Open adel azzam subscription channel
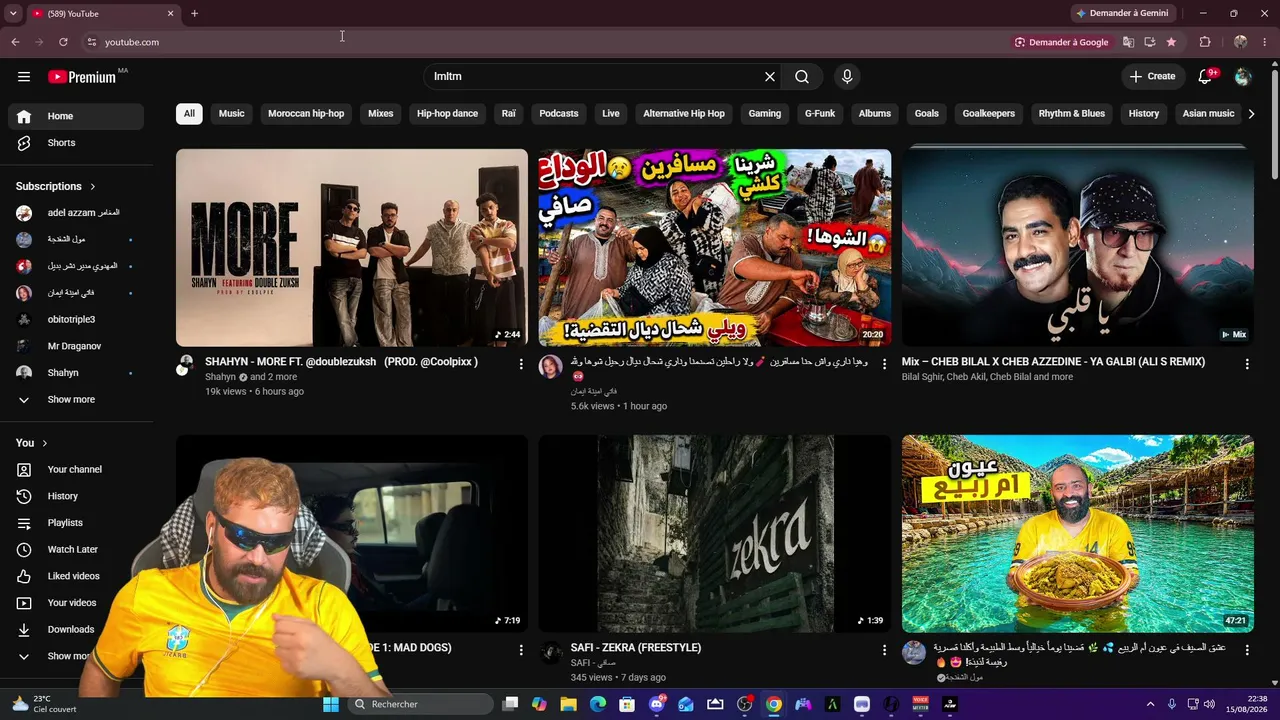This screenshot has height=720, width=1280. point(76,213)
